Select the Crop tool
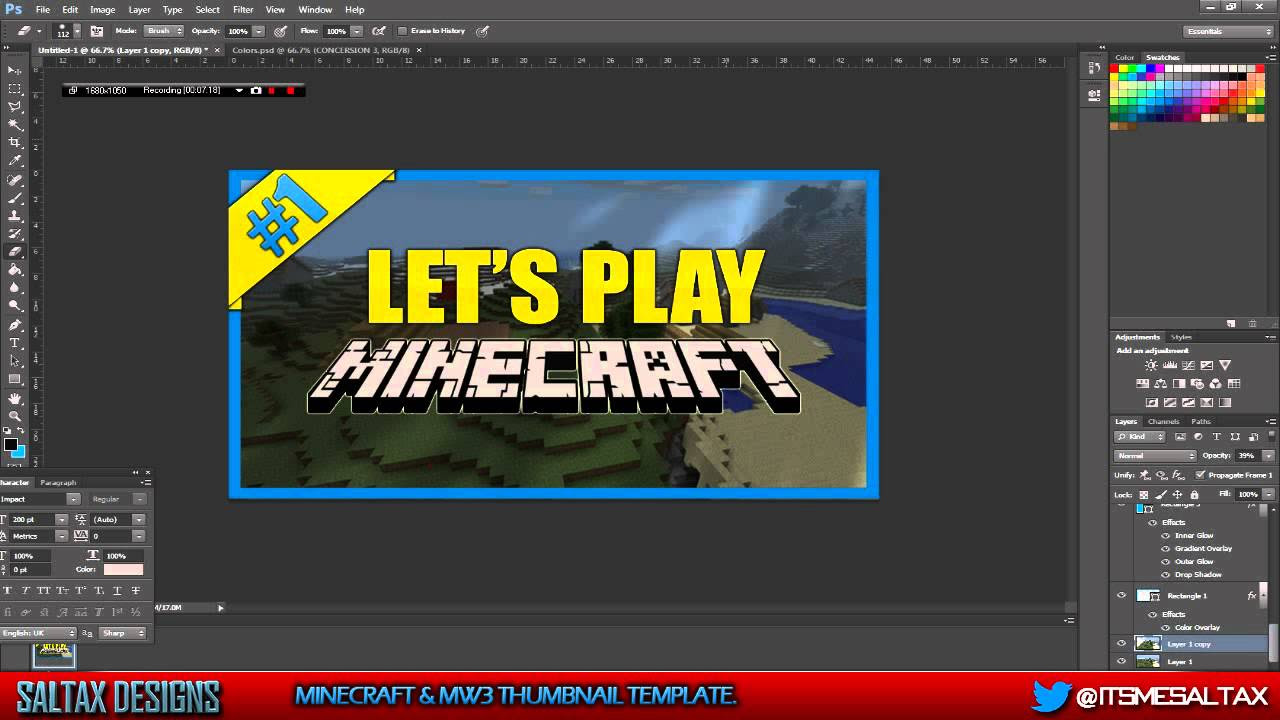 point(15,143)
